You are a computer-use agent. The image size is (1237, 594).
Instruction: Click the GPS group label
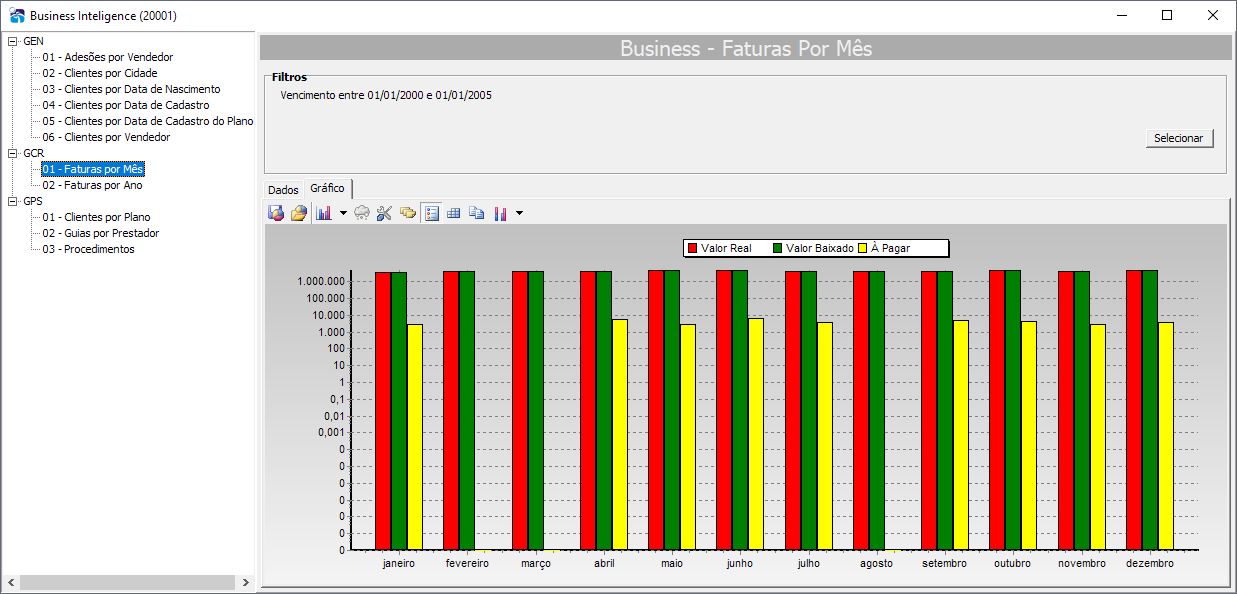(33, 201)
